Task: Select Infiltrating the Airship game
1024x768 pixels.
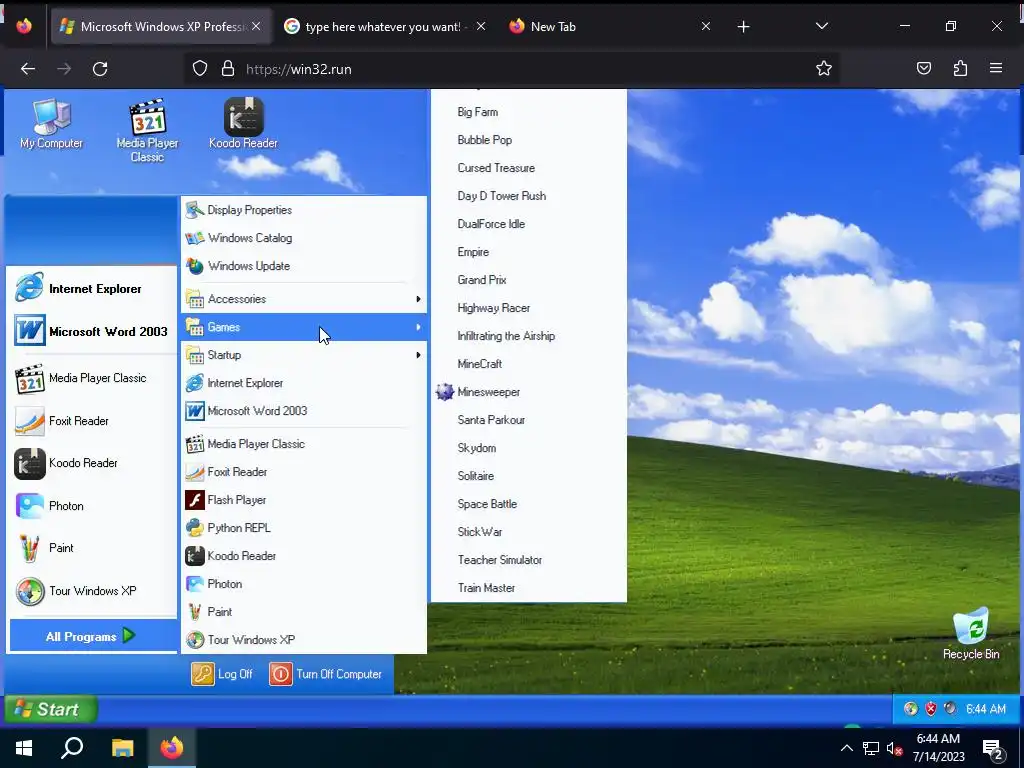Action: [x=528, y=336]
